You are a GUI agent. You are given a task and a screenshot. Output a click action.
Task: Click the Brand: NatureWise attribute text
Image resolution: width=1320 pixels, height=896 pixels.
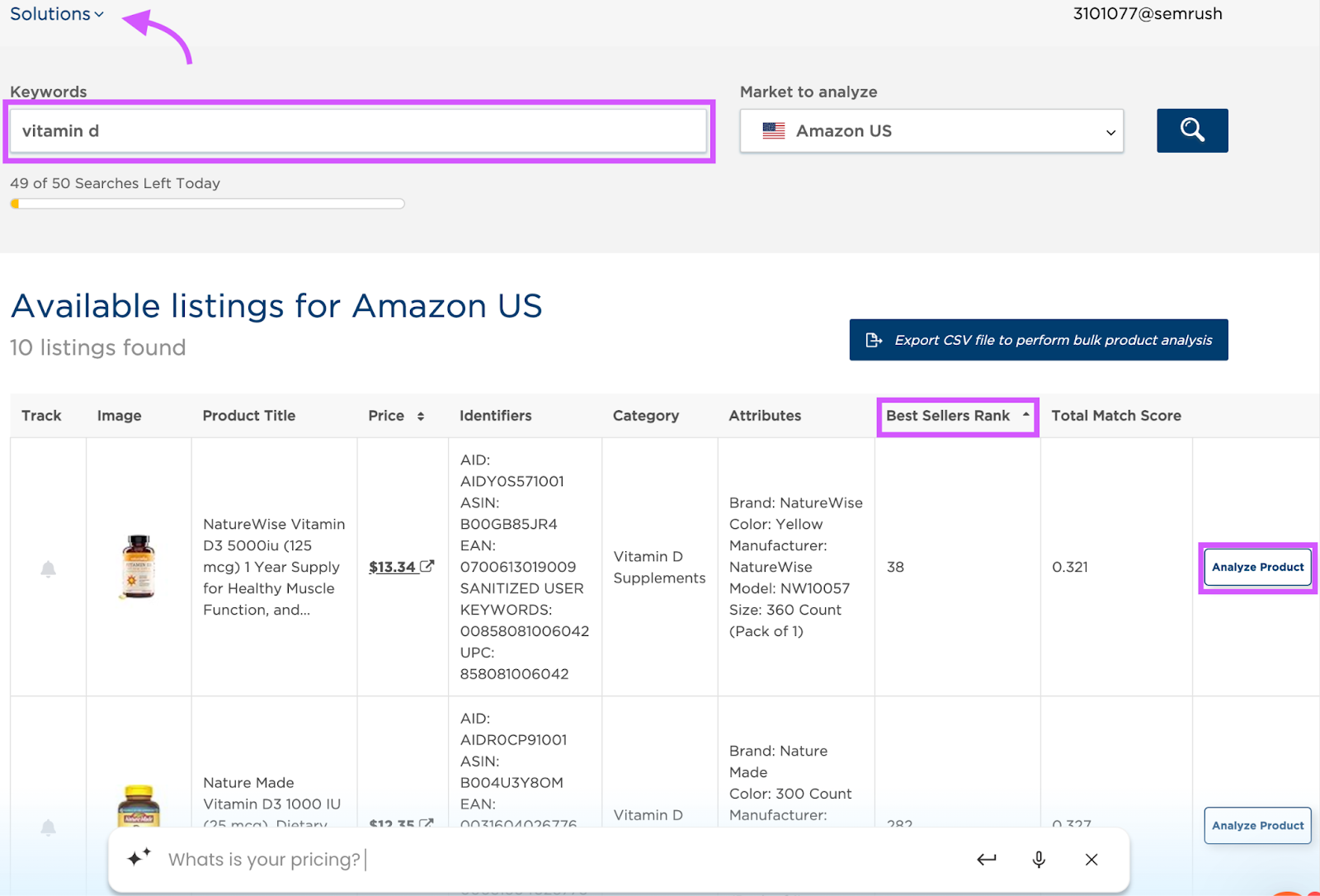pos(795,502)
